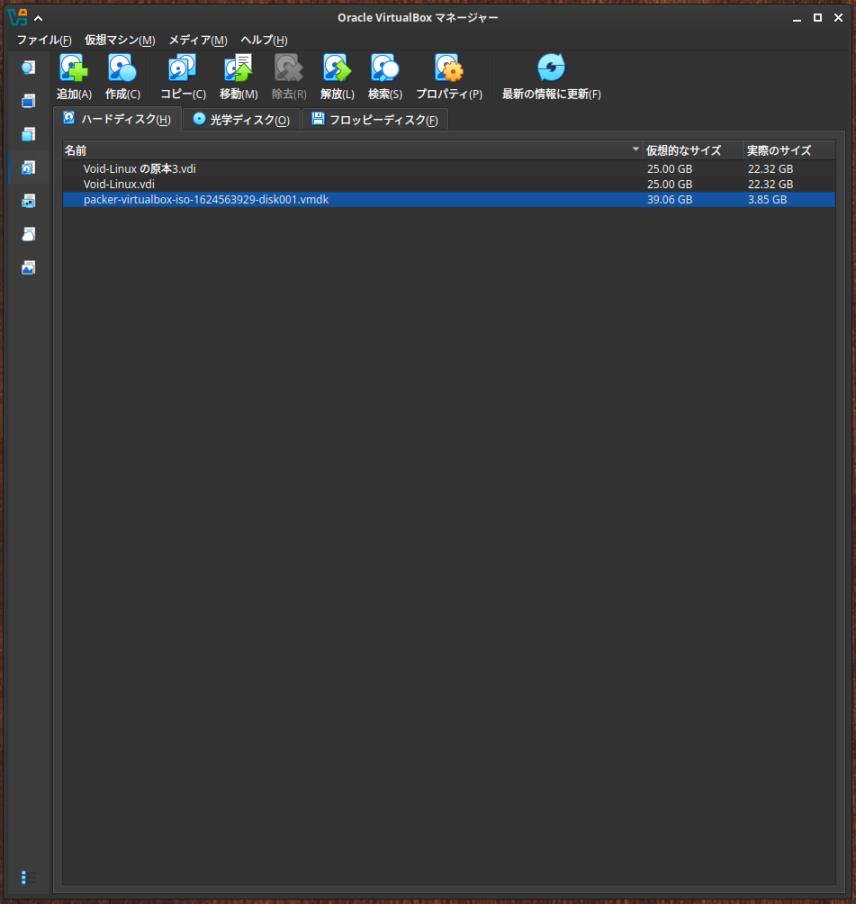
Task: Open the Activities tool in the sidebar
Action: pyautogui.click(x=28, y=268)
